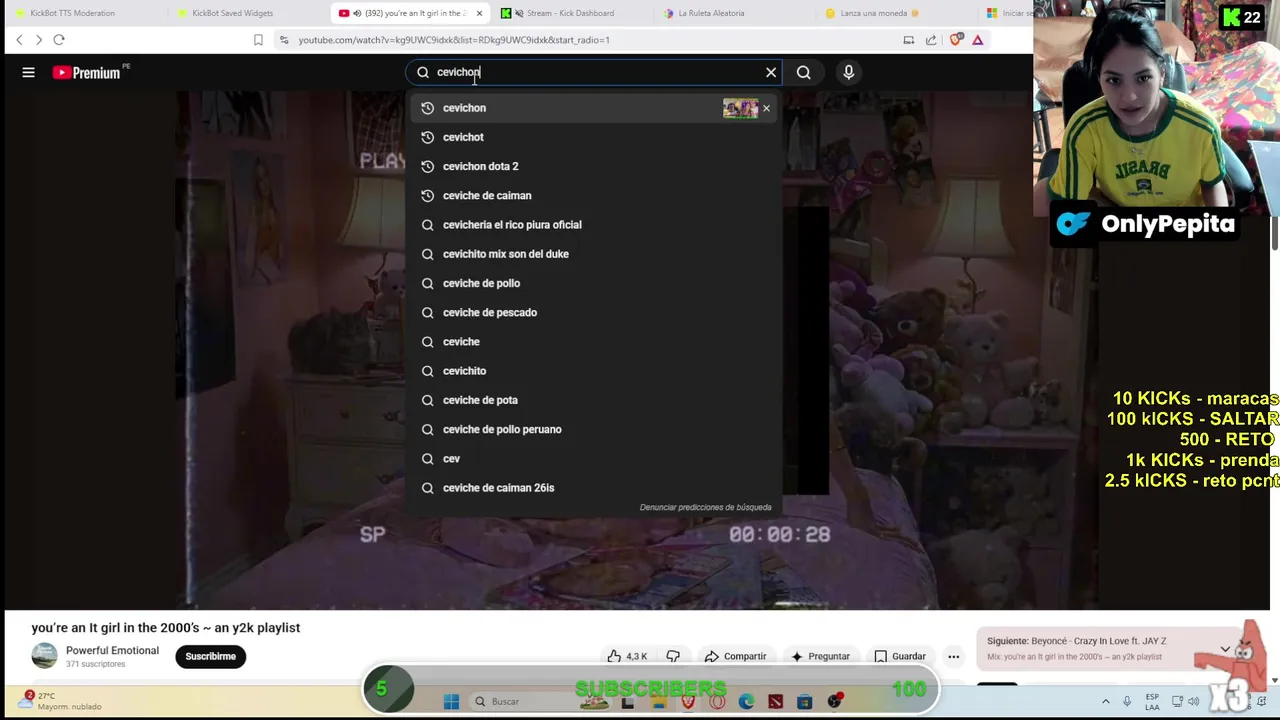The image size is (1280, 720).
Task: Open Brave Shields lion icon
Action: pyautogui.click(x=956, y=40)
